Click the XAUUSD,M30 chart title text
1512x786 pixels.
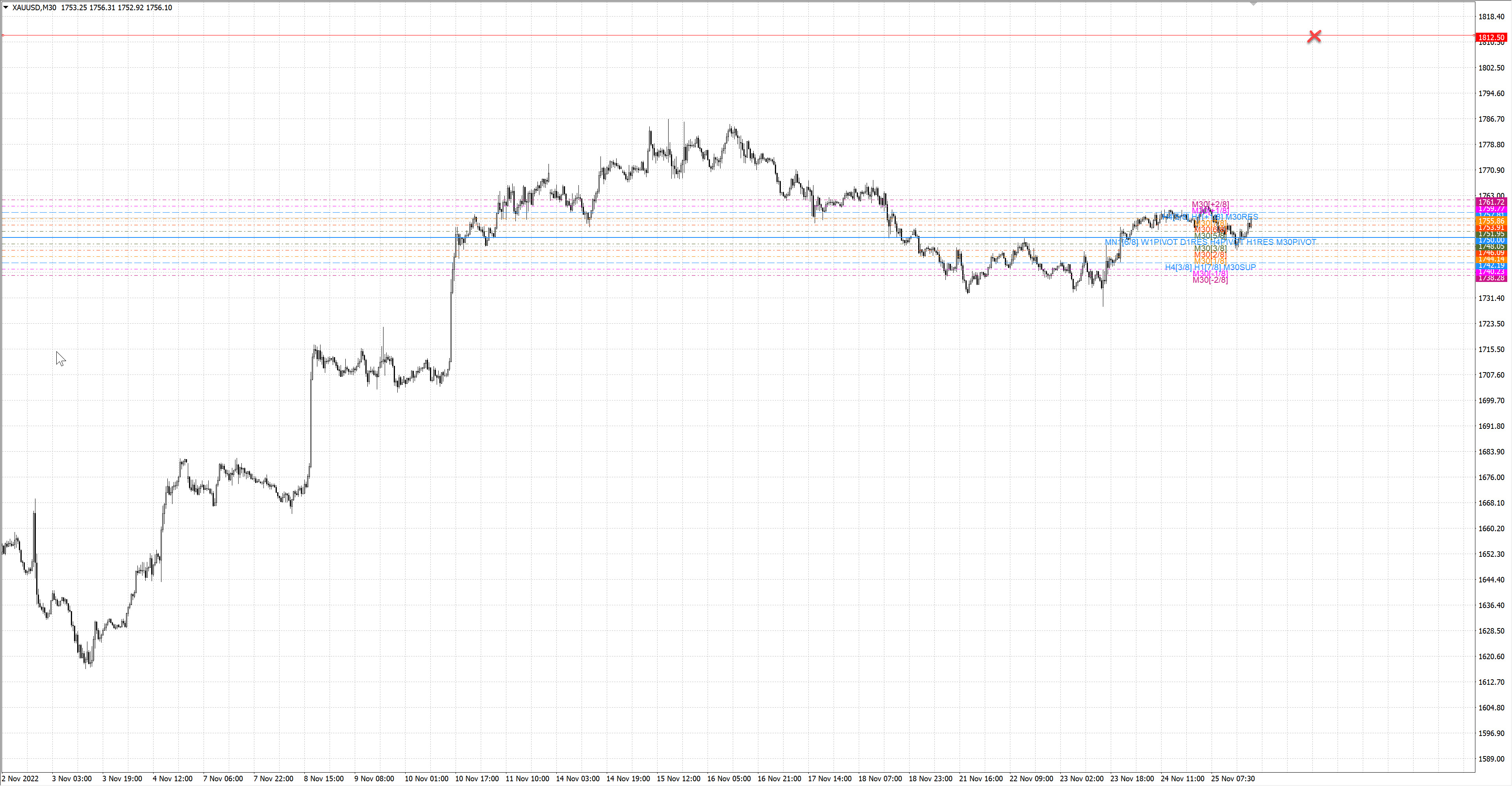click(34, 7)
